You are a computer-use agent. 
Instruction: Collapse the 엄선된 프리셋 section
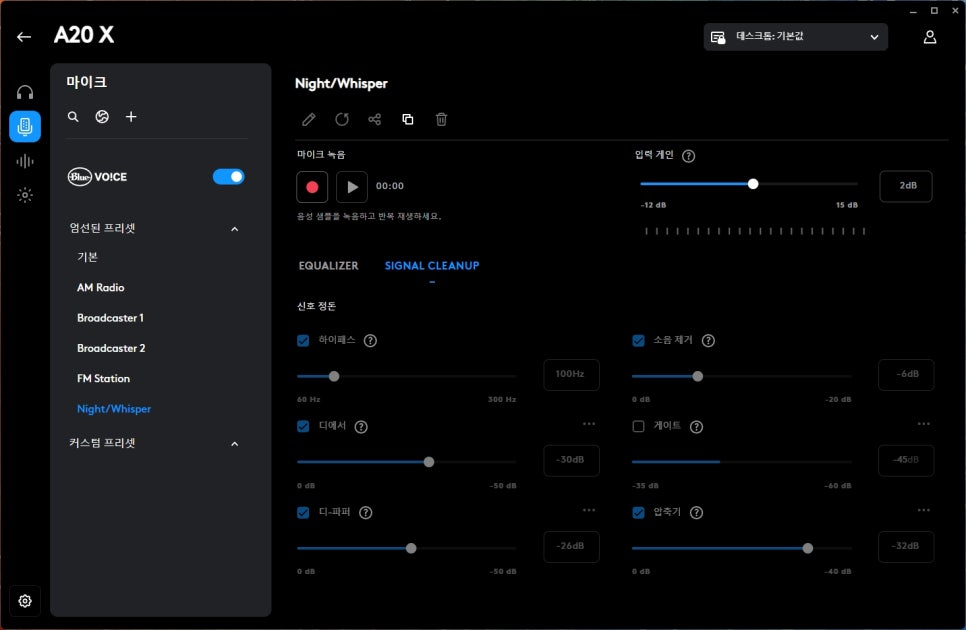[235, 229]
